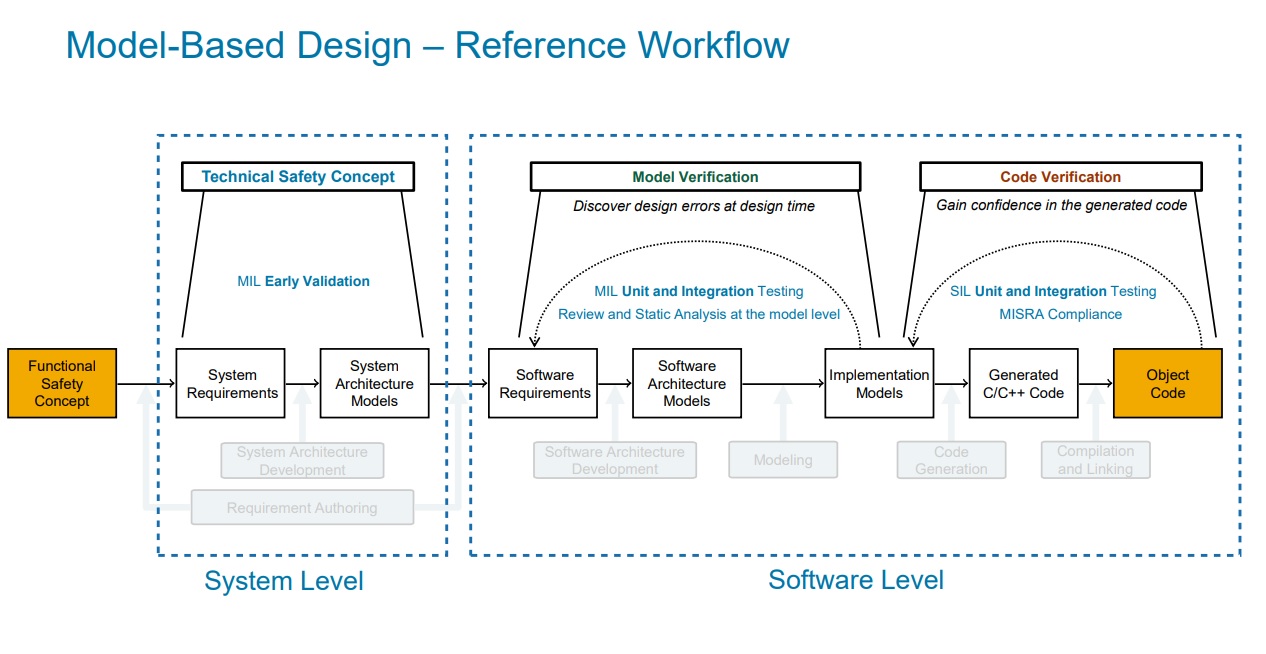Click the Technical Safety Concept header
This screenshot has width=1266, height=654.
(x=298, y=177)
